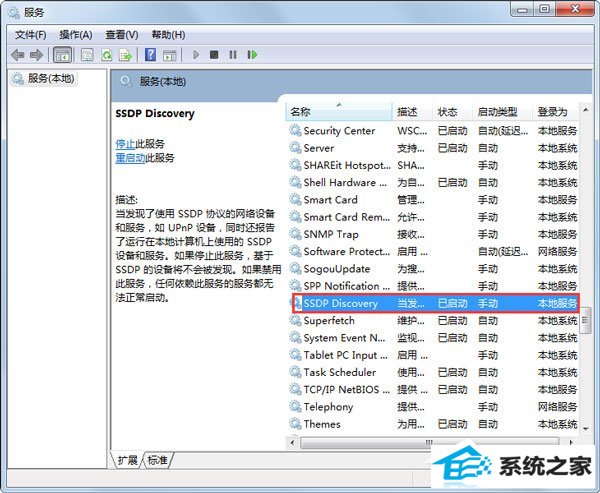
Task: Click the Back arrow toolbar icon
Action: coord(18,55)
